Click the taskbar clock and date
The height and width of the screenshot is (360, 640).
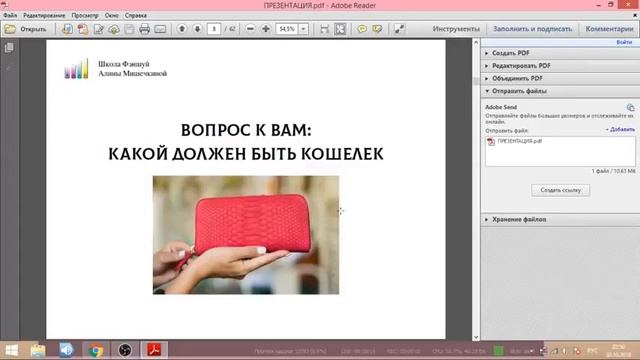[x=619, y=351]
